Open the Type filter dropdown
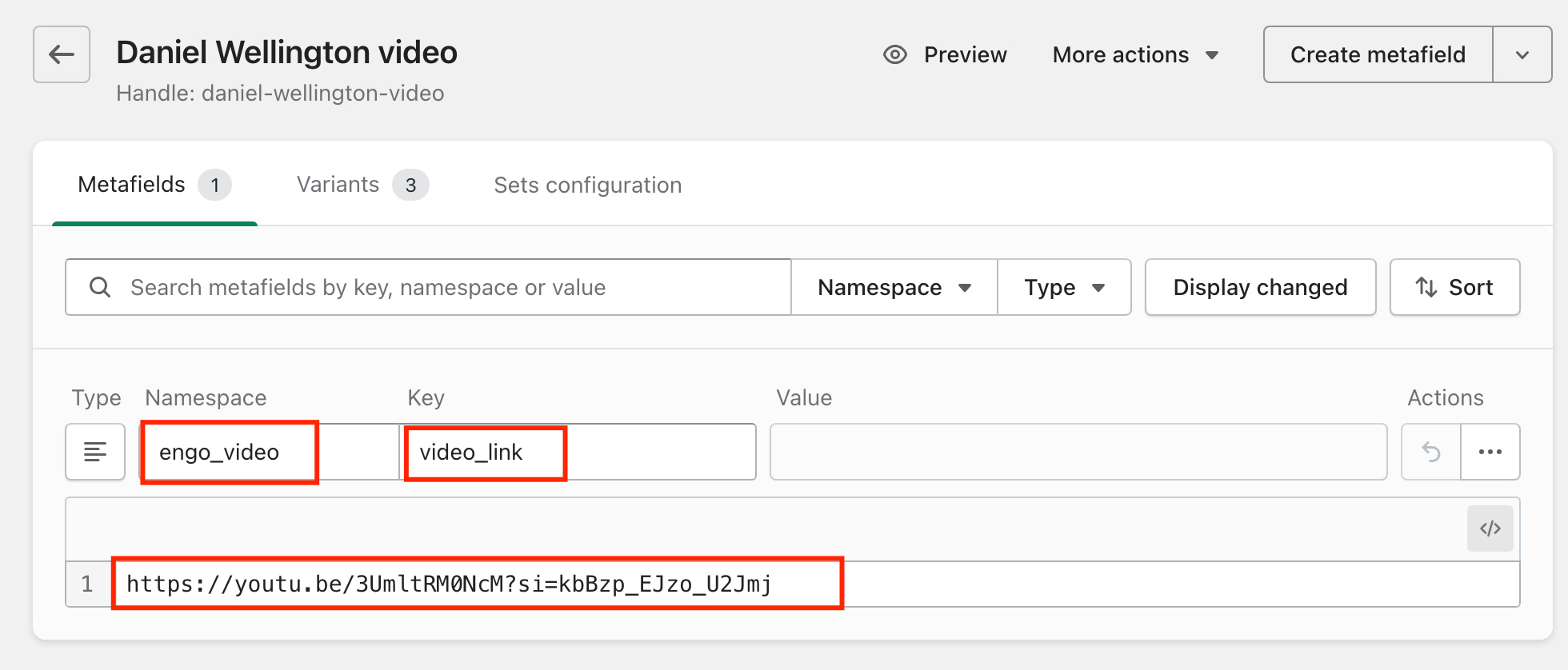The image size is (1568, 670). 1065,287
